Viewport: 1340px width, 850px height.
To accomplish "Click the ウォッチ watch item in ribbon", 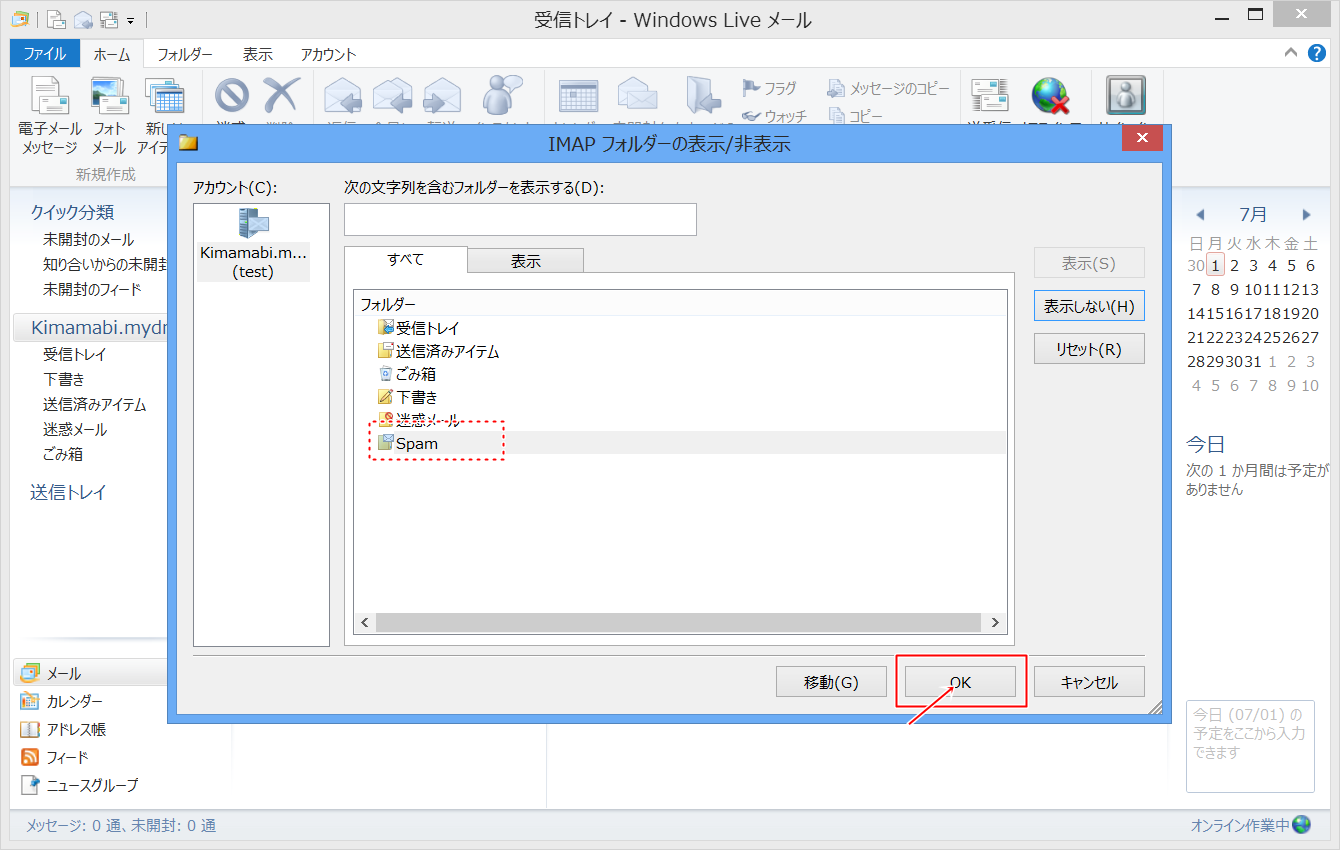I will point(774,116).
